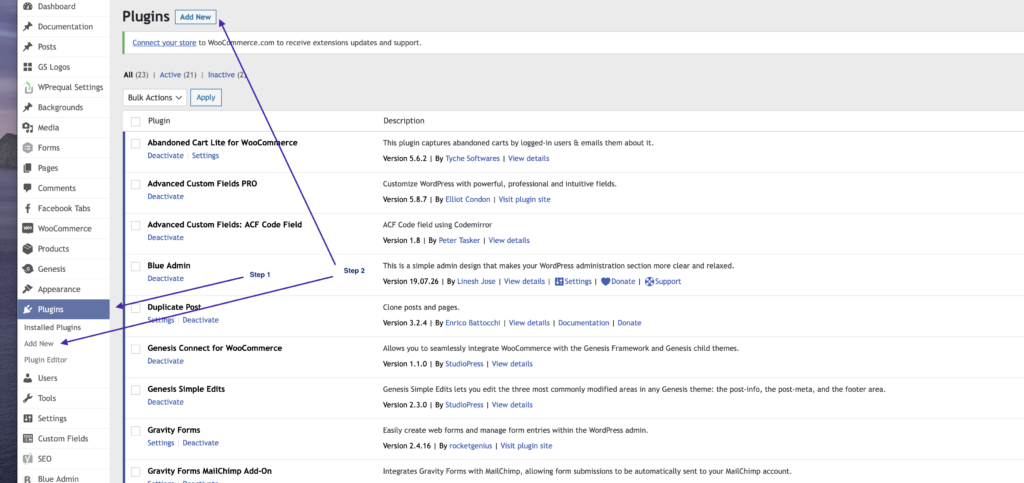Click the Documentation pin icon
Image resolution: width=1024 pixels, height=483 pixels.
[27, 27]
